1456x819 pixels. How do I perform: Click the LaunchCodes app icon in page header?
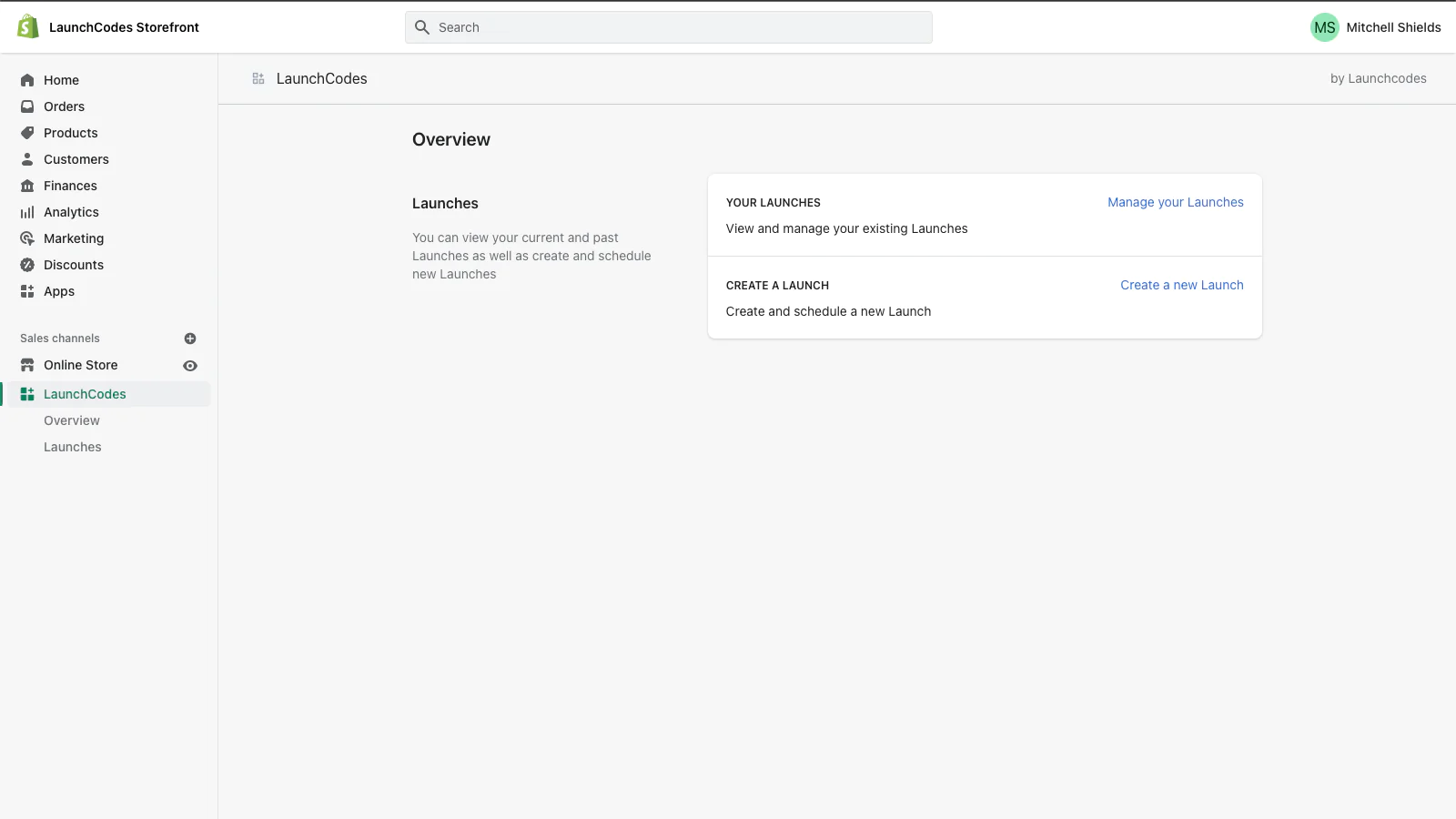[258, 79]
